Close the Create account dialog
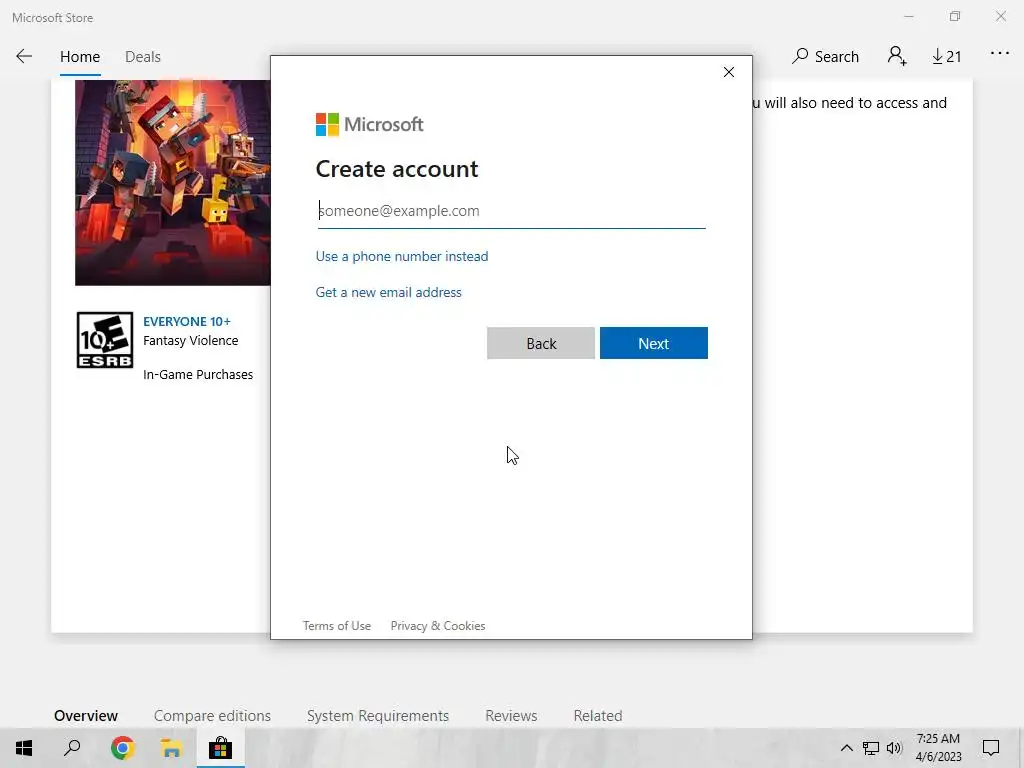The height and width of the screenshot is (768, 1024). coord(729,72)
